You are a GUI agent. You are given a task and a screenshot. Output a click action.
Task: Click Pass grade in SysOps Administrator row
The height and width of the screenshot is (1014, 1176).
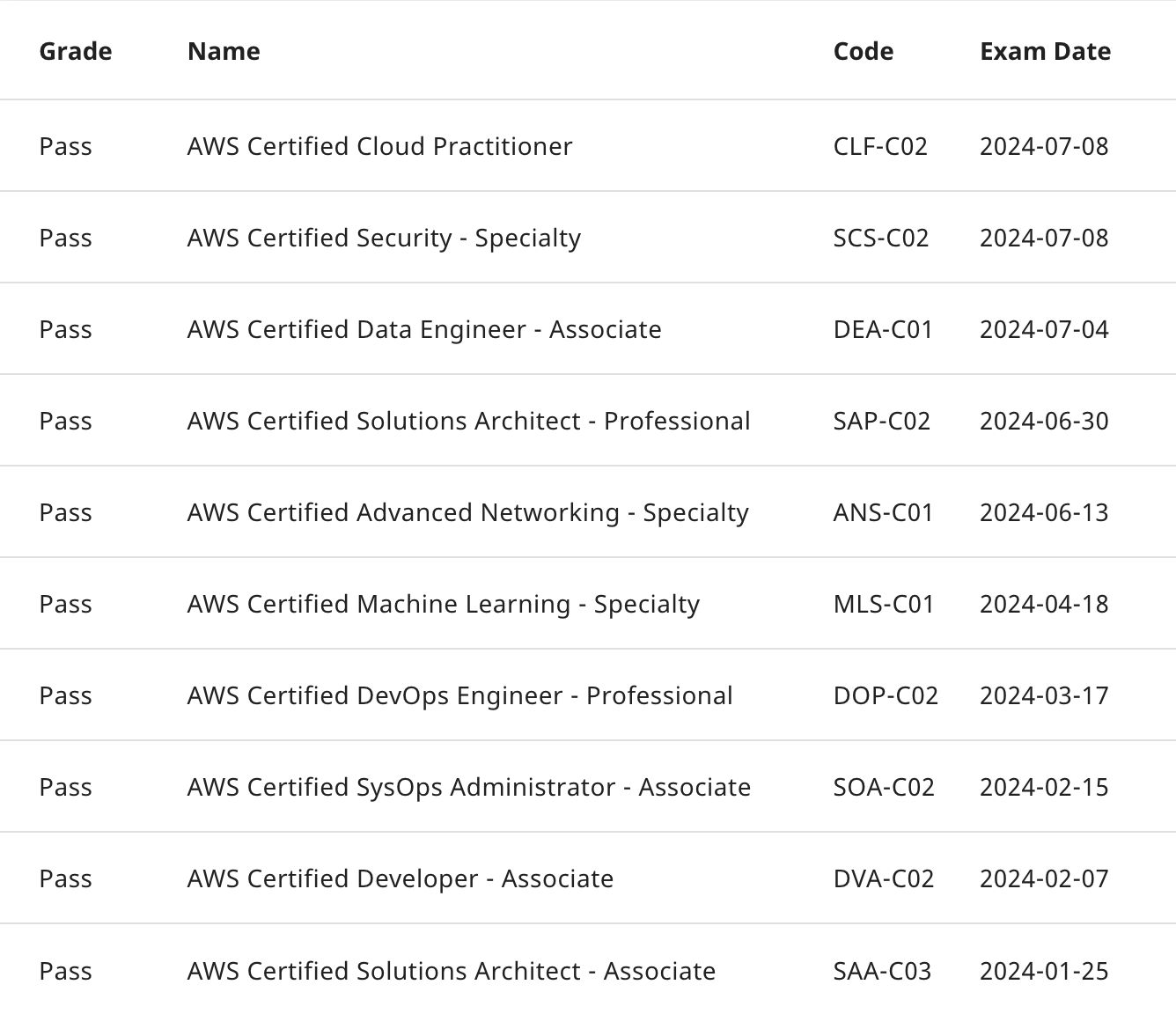[66, 787]
